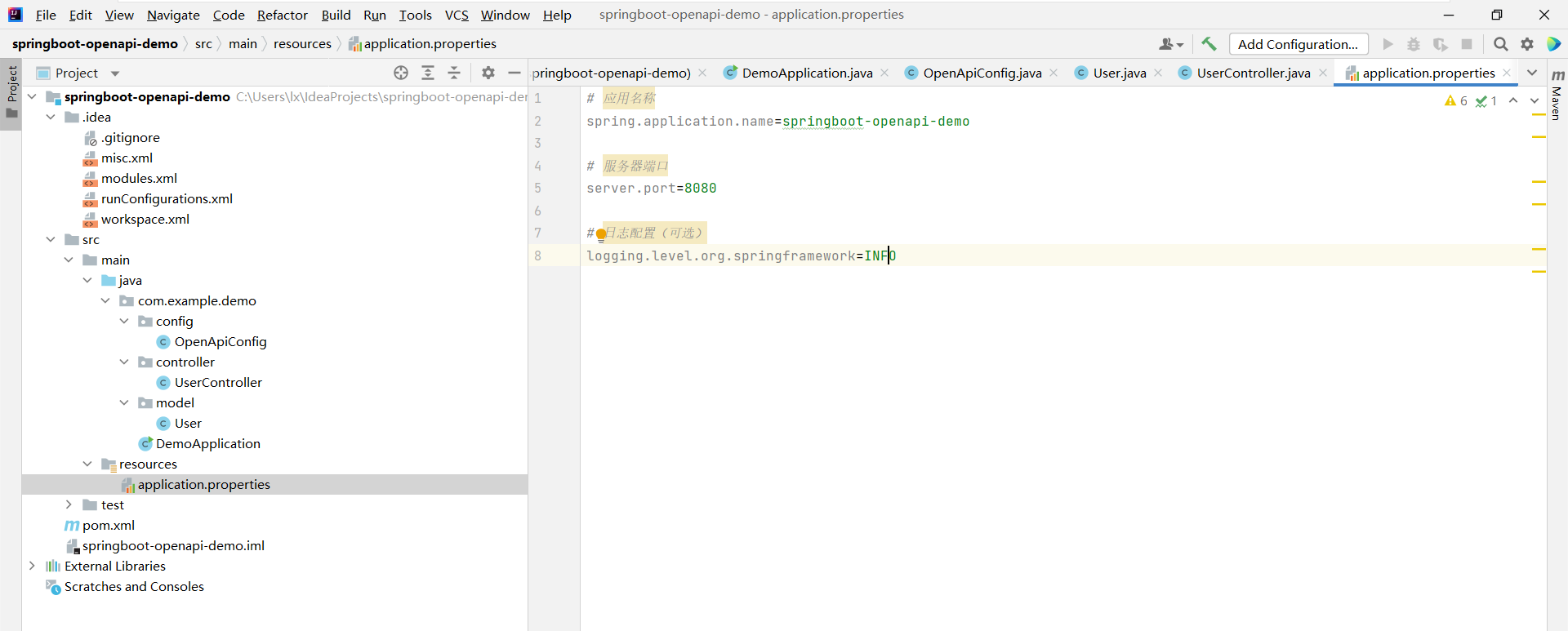Image resolution: width=1568 pixels, height=631 pixels.
Task: Click server.port value 8080 in editor
Action: tap(700, 189)
